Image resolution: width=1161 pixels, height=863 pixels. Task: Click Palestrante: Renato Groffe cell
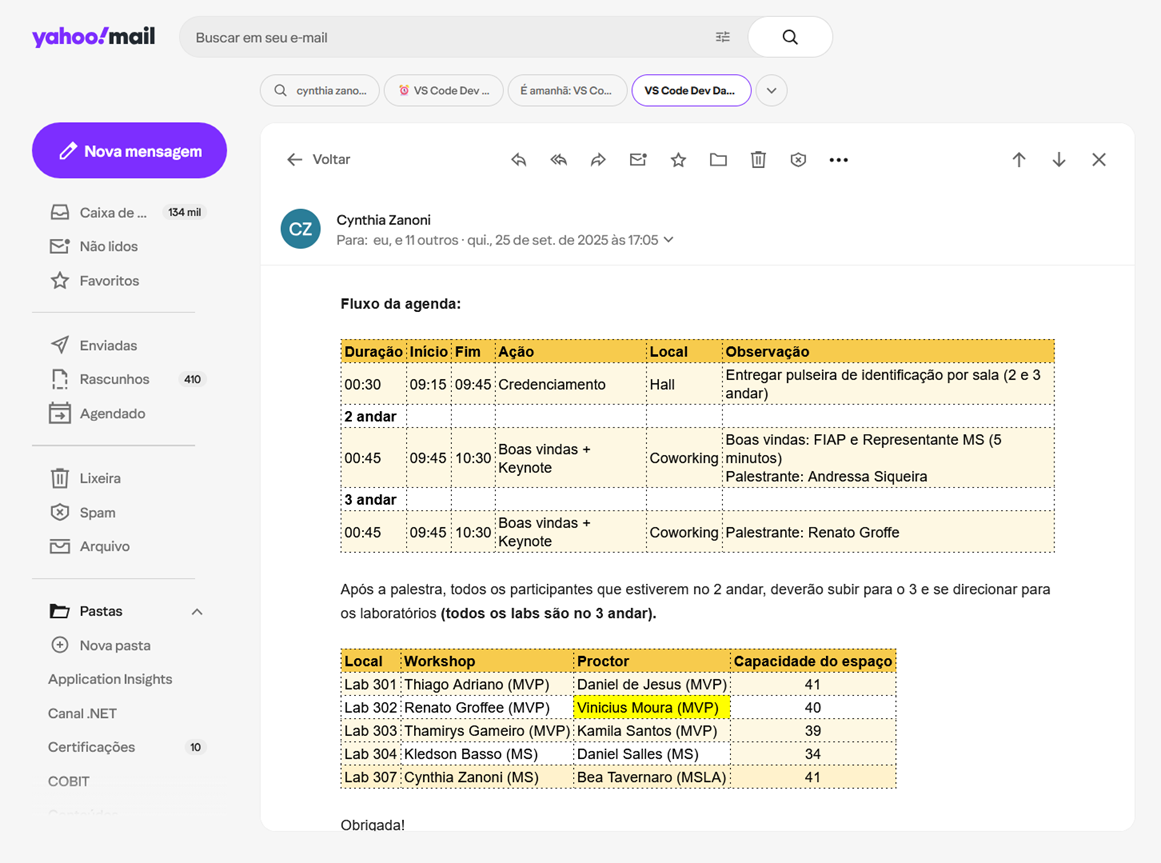(888, 532)
